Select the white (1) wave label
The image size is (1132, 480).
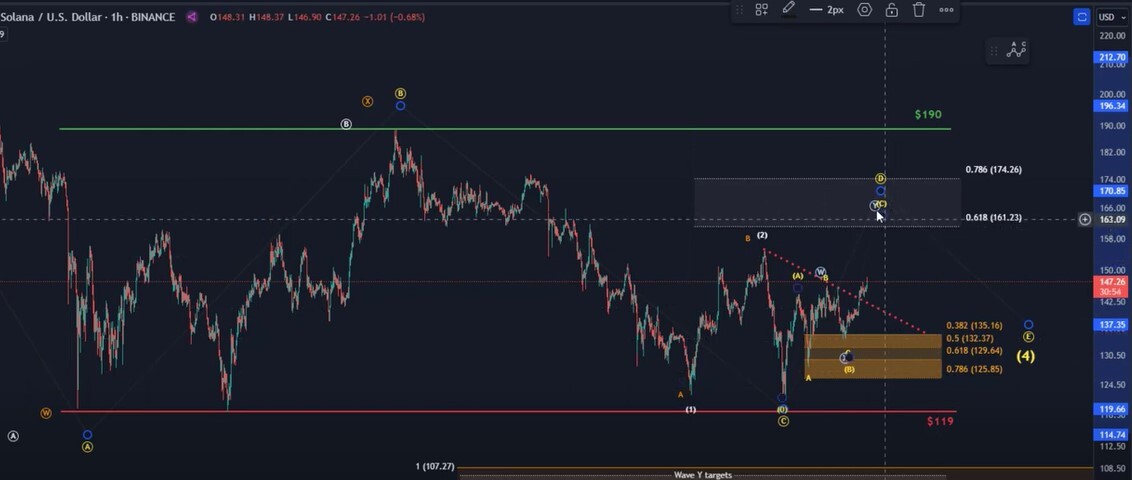691,410
